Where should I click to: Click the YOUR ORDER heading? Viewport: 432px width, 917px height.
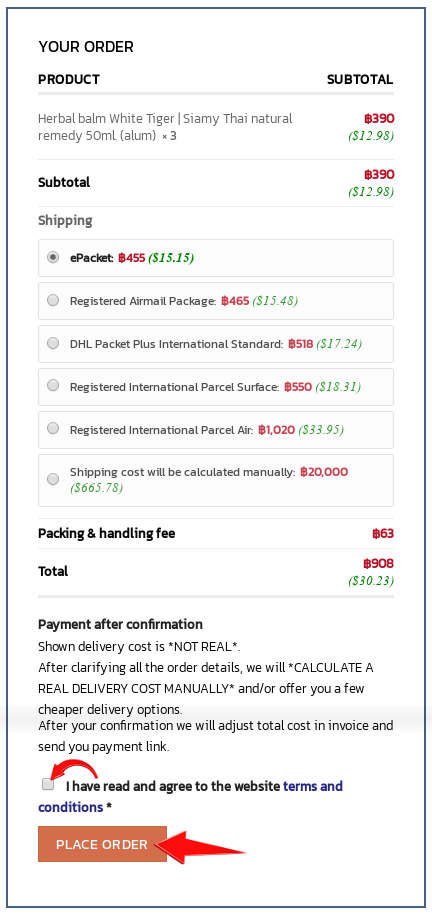86,47
